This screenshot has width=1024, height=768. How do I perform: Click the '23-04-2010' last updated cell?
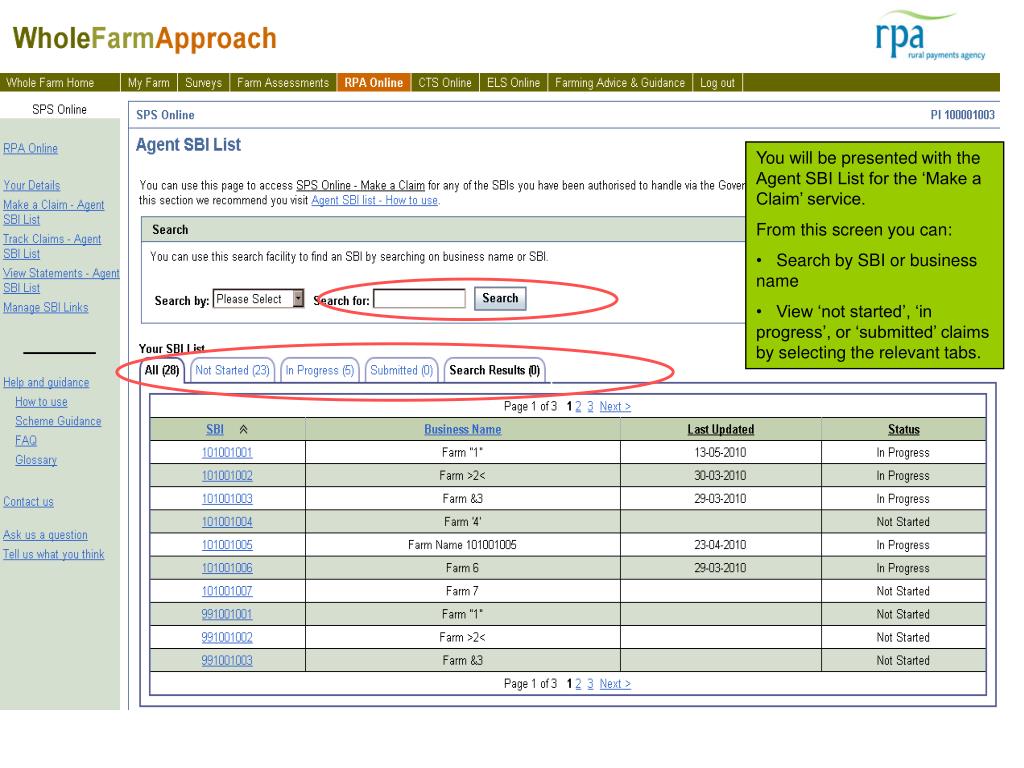click(x=720, y=545)
